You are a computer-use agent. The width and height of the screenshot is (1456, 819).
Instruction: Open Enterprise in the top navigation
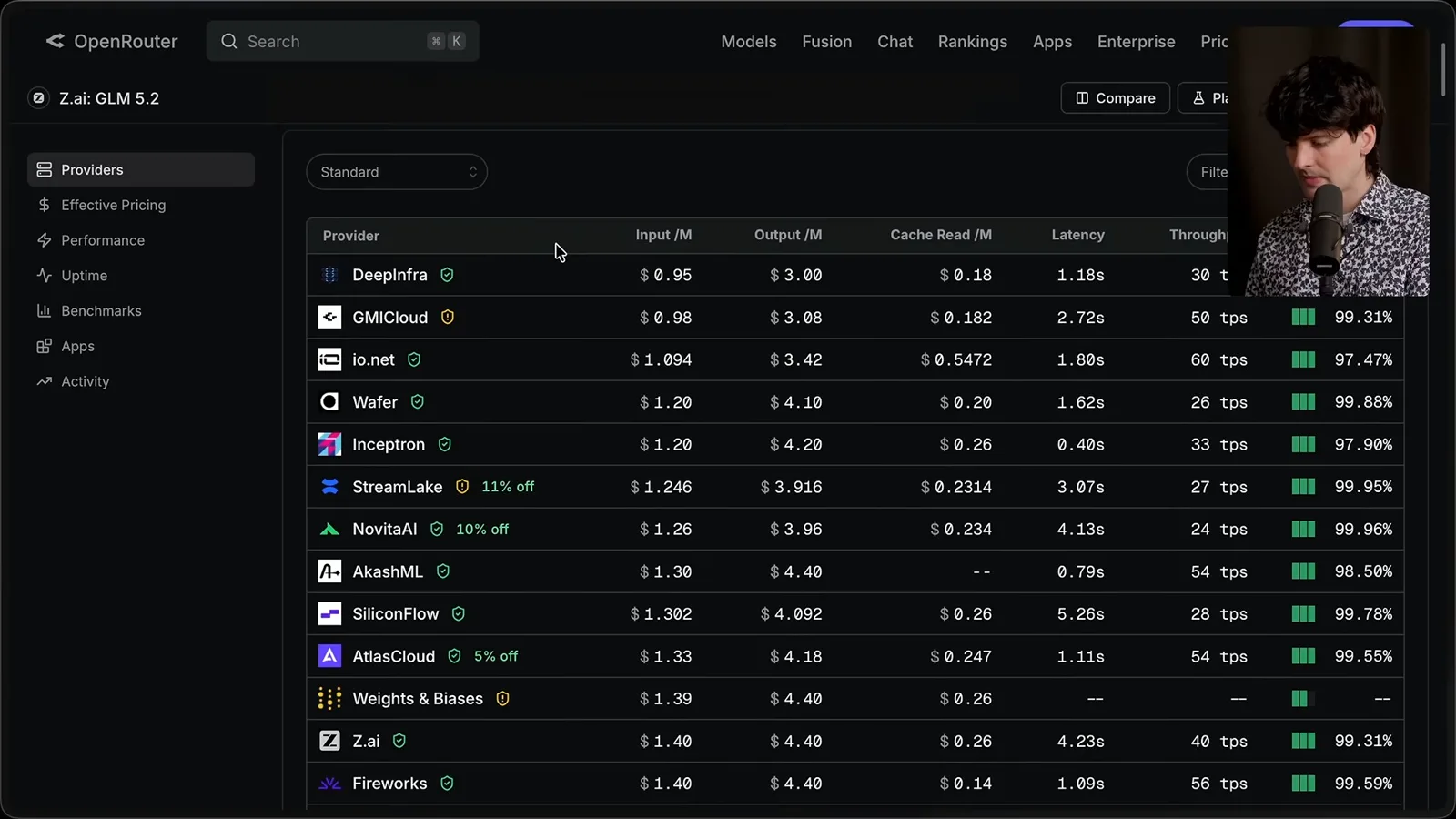pos(1136,42)
